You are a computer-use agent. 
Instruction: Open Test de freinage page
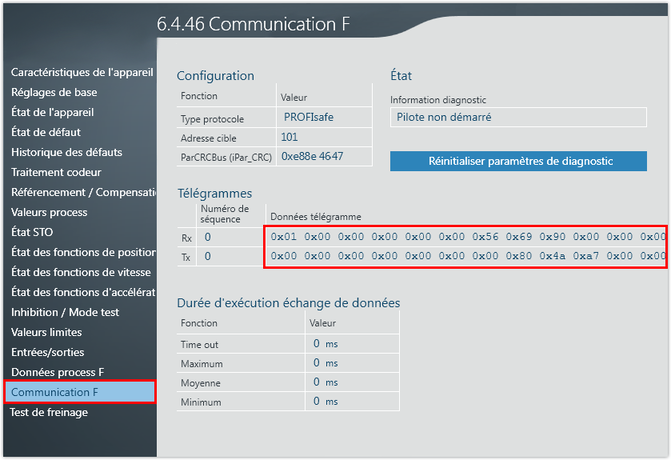[49, 412]
